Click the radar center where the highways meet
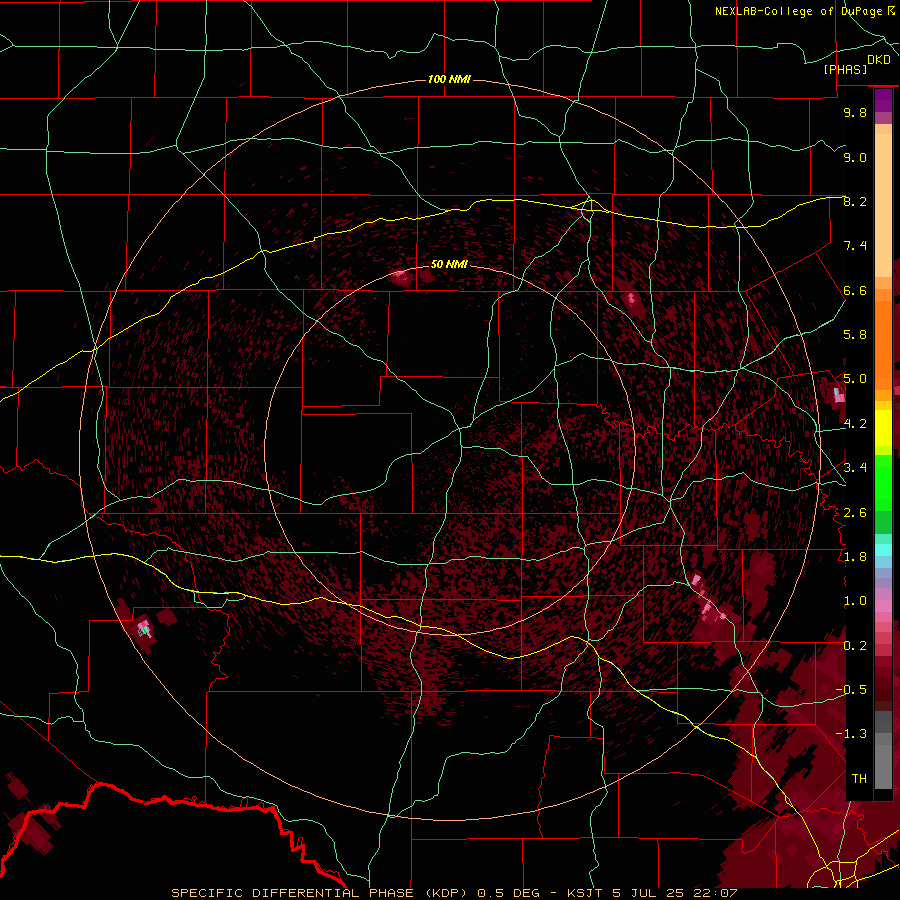 [460, 428]
